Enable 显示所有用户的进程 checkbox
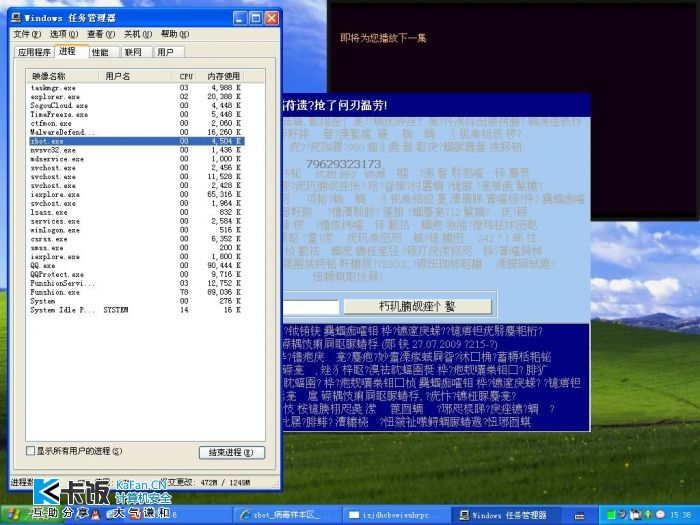This screenshot has height=525, width=700. pos(30,451)
